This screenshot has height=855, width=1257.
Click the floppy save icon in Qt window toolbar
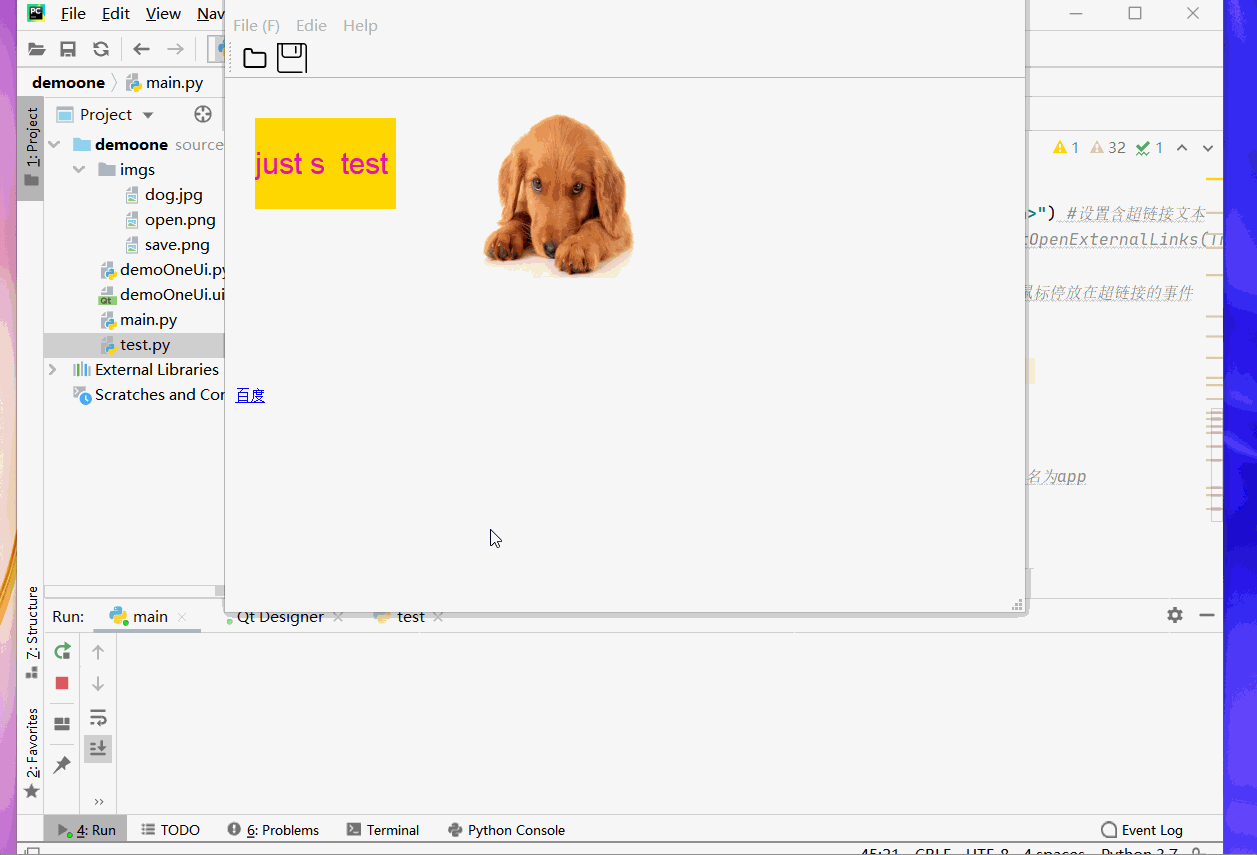pyautogui.click(x=291, y=57)
